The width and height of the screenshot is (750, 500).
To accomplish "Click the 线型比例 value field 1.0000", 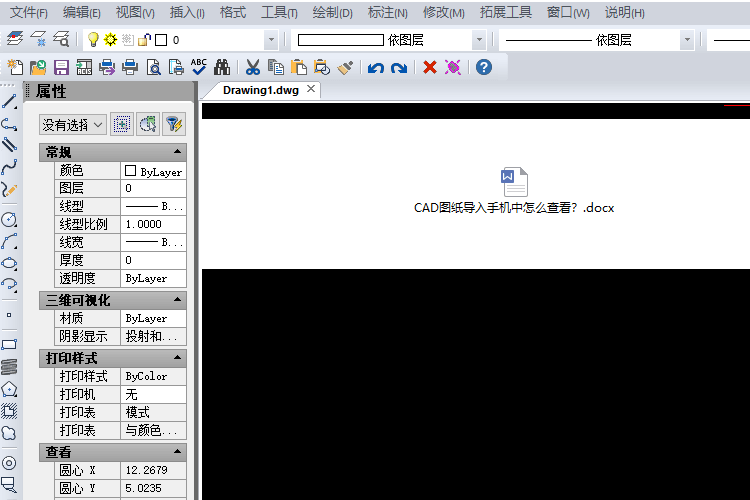I will (x=153, y=224).
